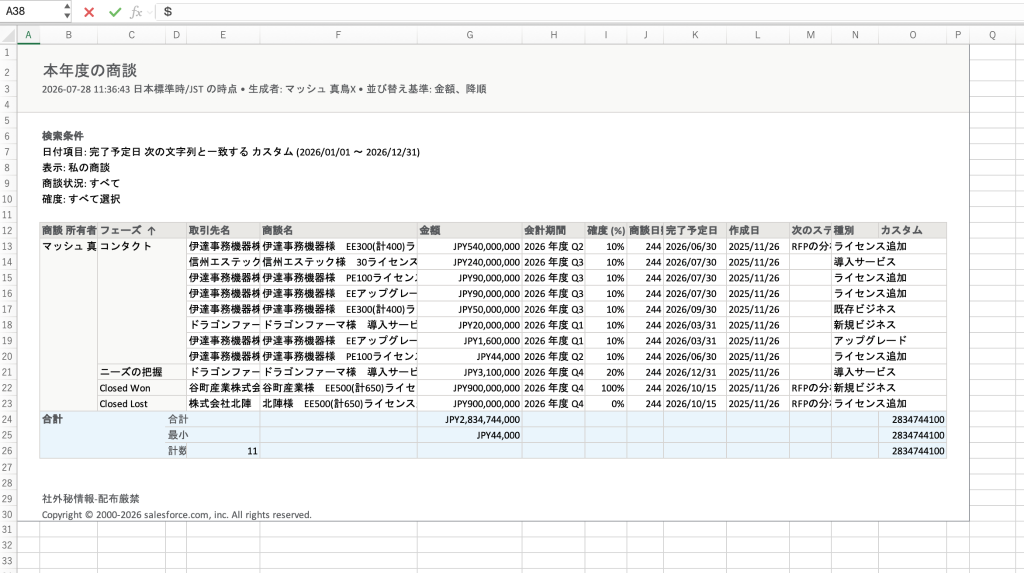This screenshot has height=573, width=1024.
Task: Select all cells using the corner triangle
Action: click(x=8, y=35)
